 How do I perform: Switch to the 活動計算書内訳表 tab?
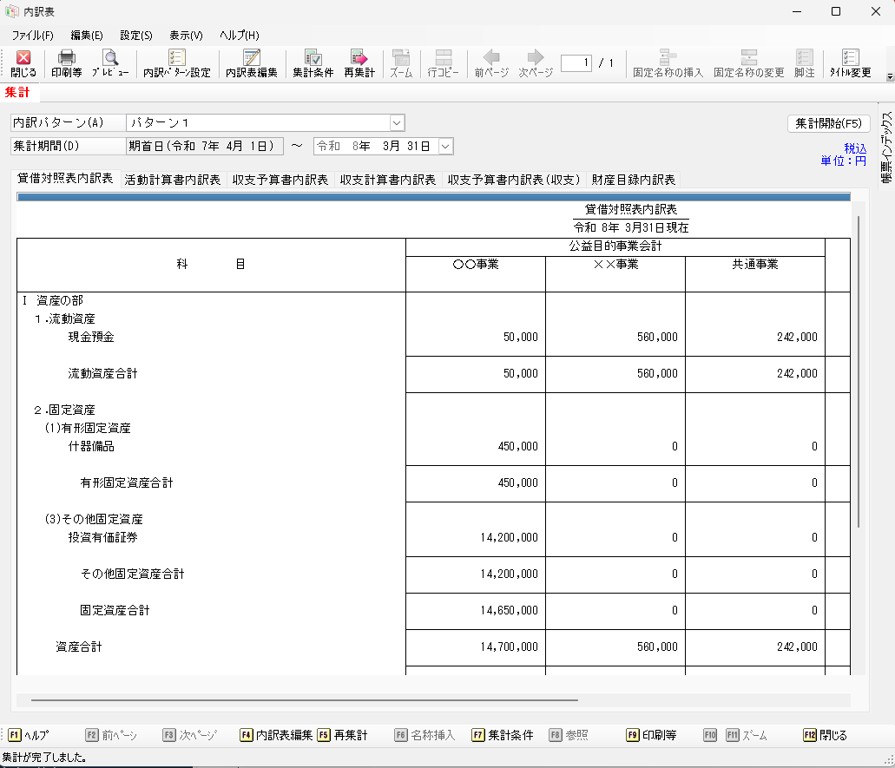click(x=172, y=180)
